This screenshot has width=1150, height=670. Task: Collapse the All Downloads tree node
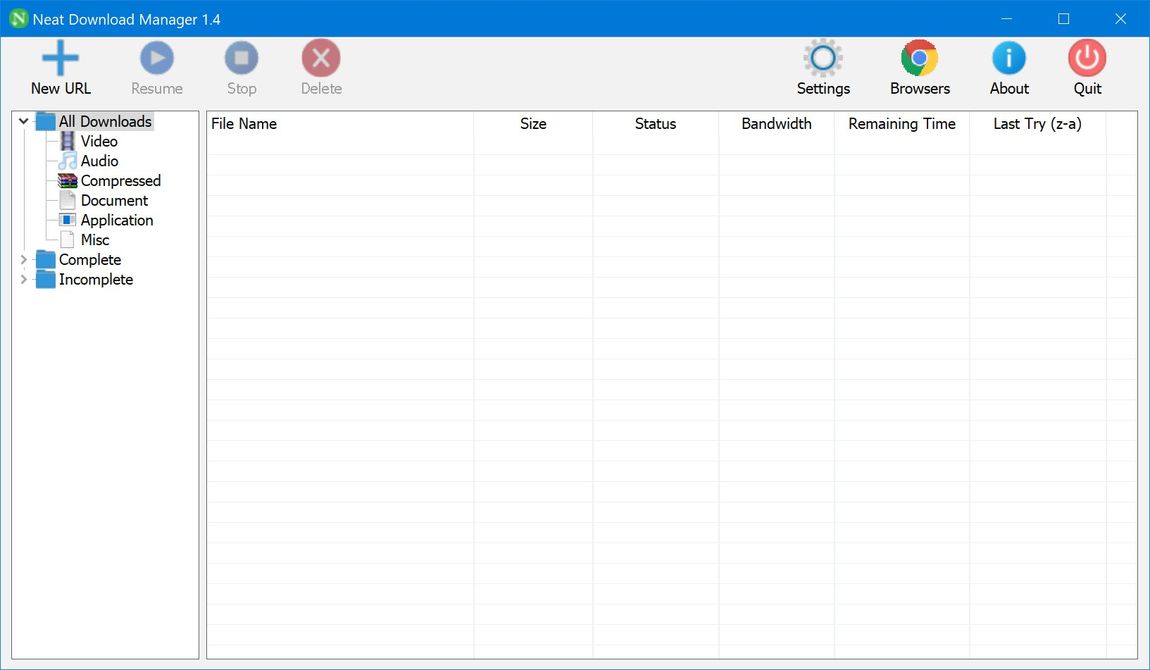point(23,121)
